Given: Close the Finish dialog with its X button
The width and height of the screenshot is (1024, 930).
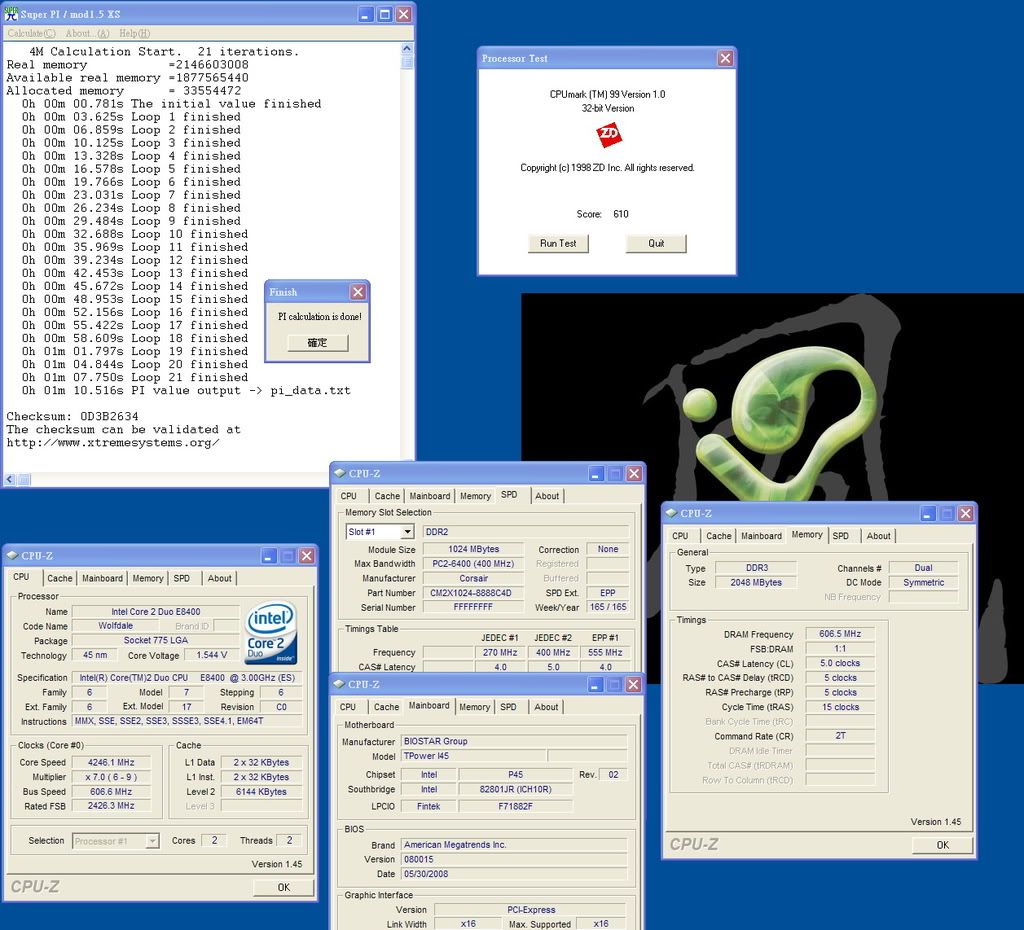Looking at the screenshot, I should (x=358, y=292).
